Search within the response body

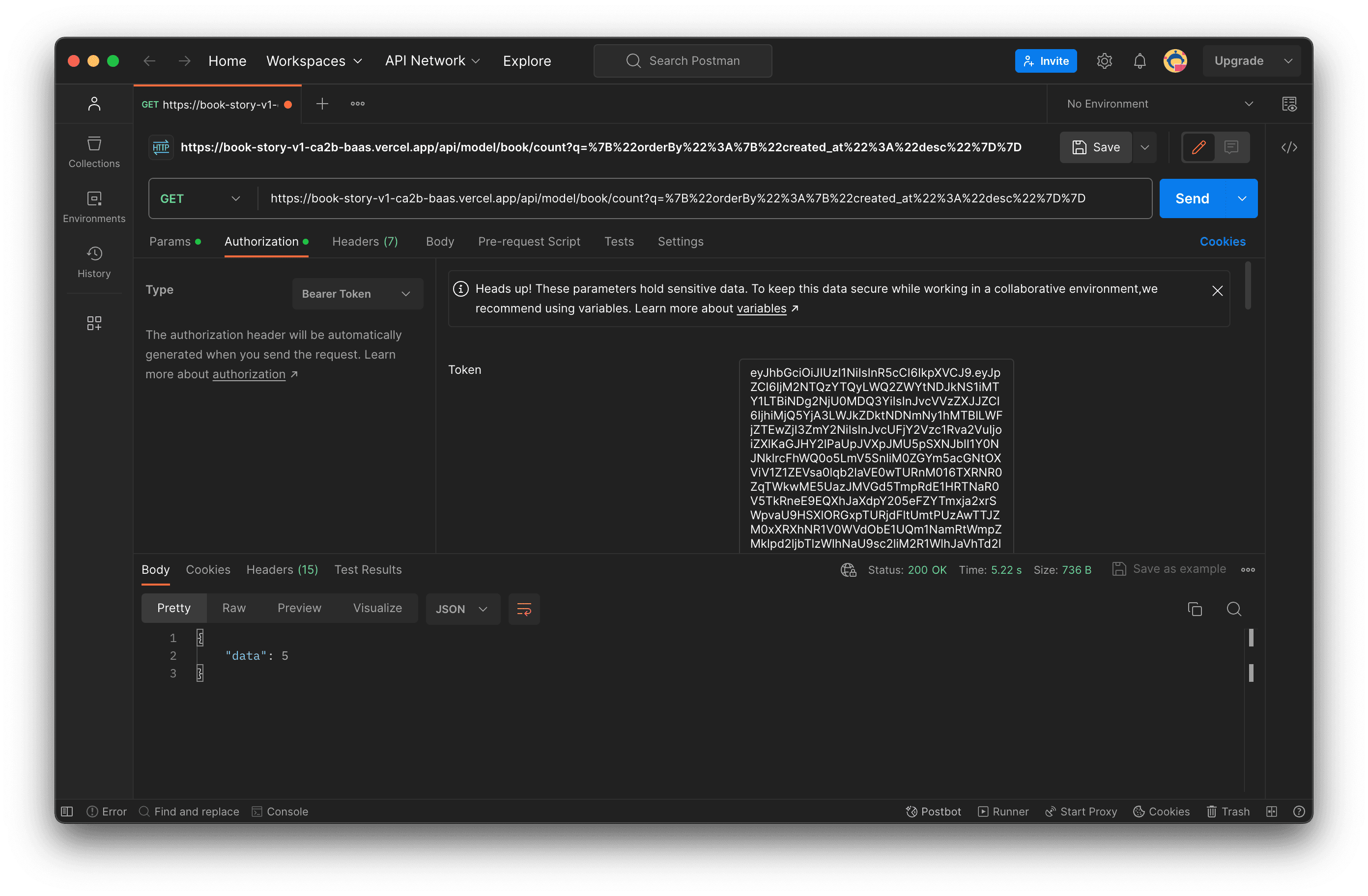[1233, 609]
